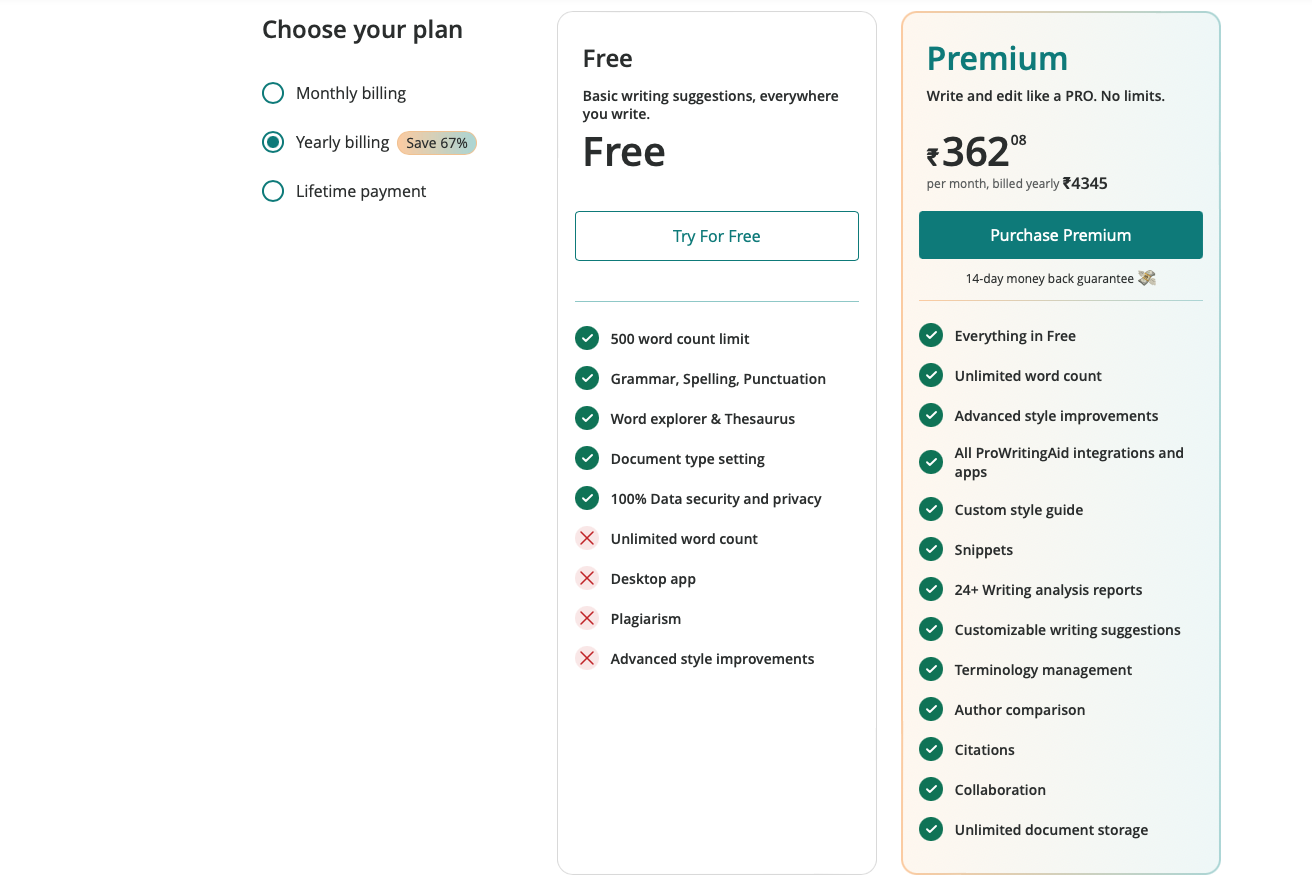Click red cross icon beside Desktop app

[587, 578]
